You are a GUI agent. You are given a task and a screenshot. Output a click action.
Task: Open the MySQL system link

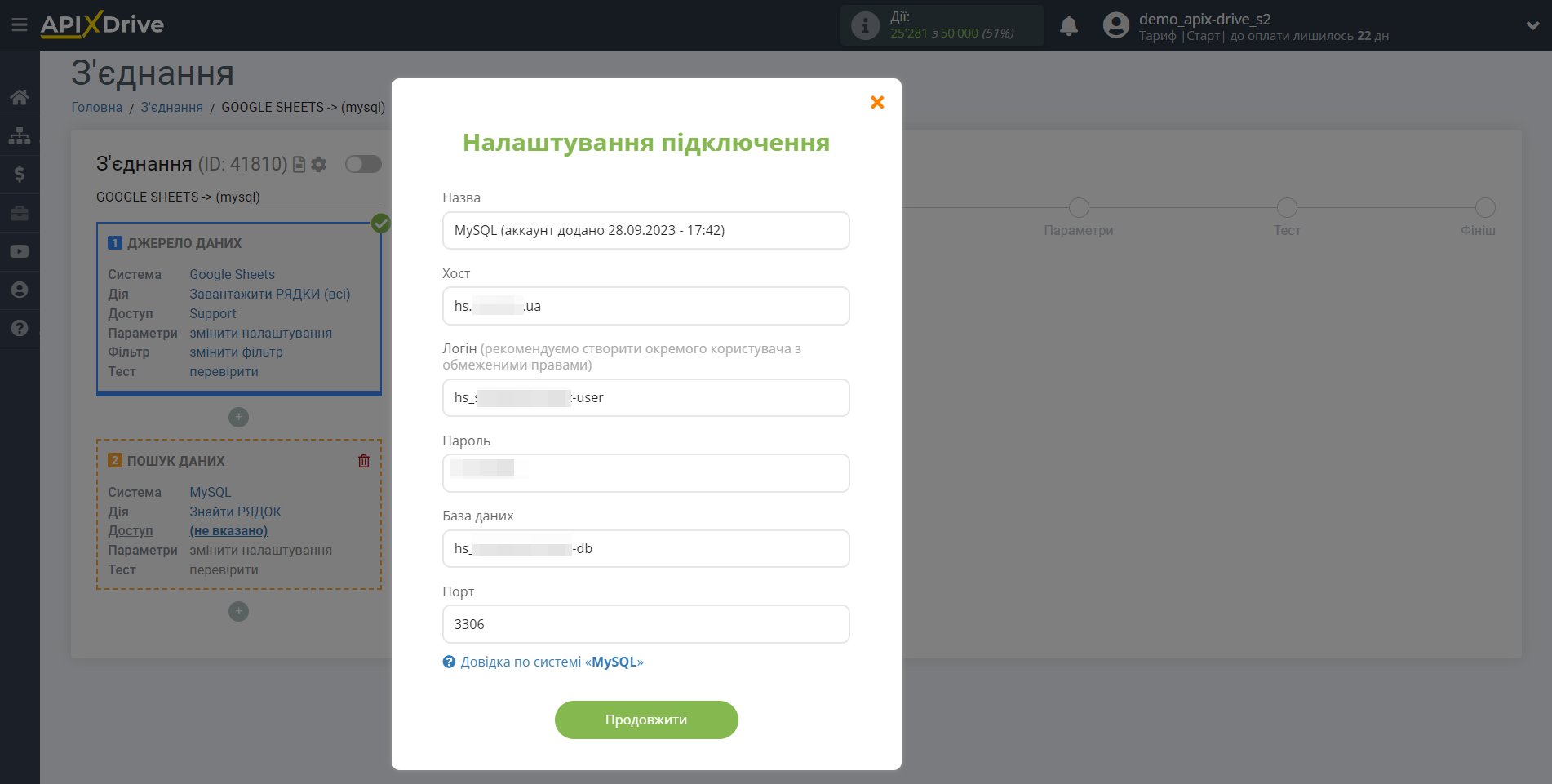click(x=211, y=492)
